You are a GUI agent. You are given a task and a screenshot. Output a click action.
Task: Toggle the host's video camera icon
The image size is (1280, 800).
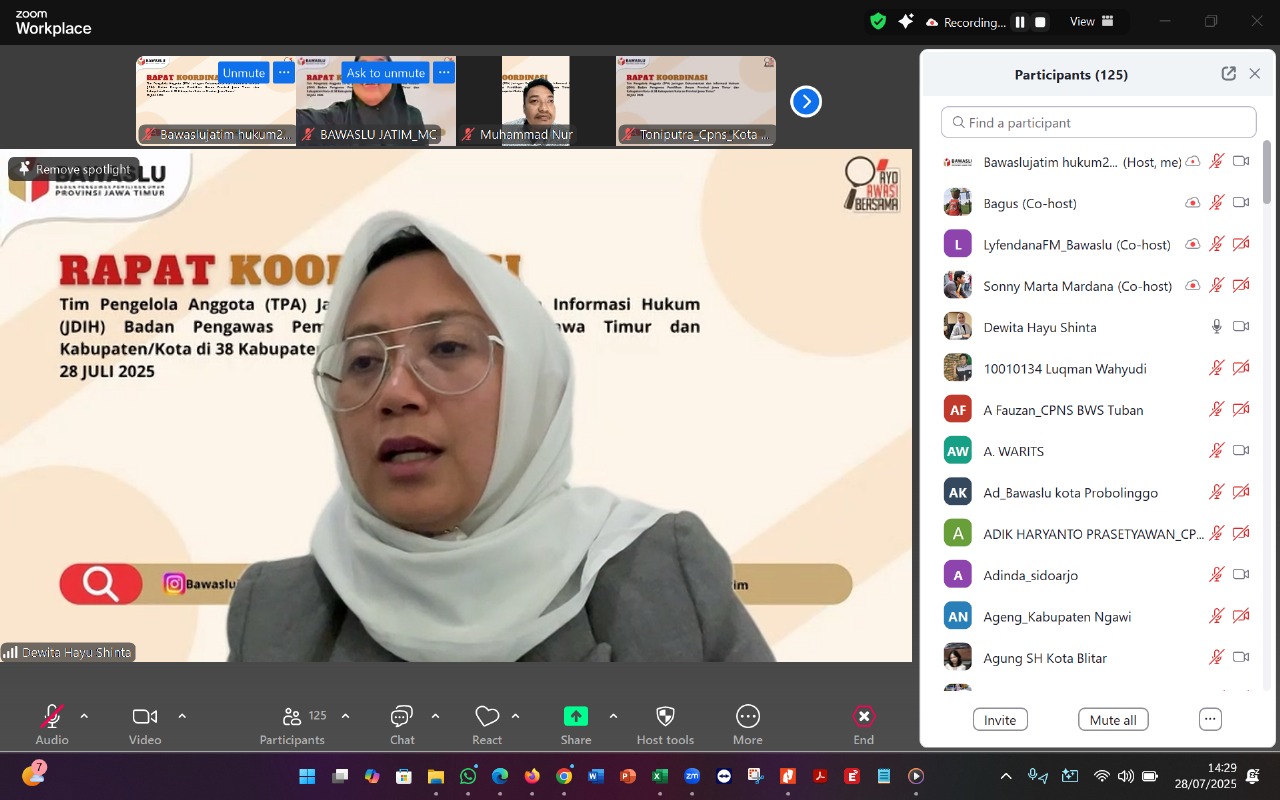pos(1242,161)
